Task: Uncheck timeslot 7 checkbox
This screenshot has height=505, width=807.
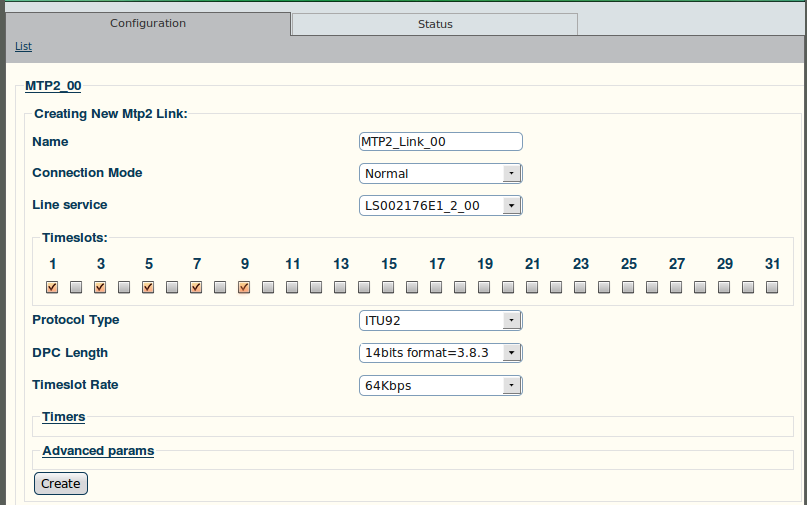Action: point(196,287)
